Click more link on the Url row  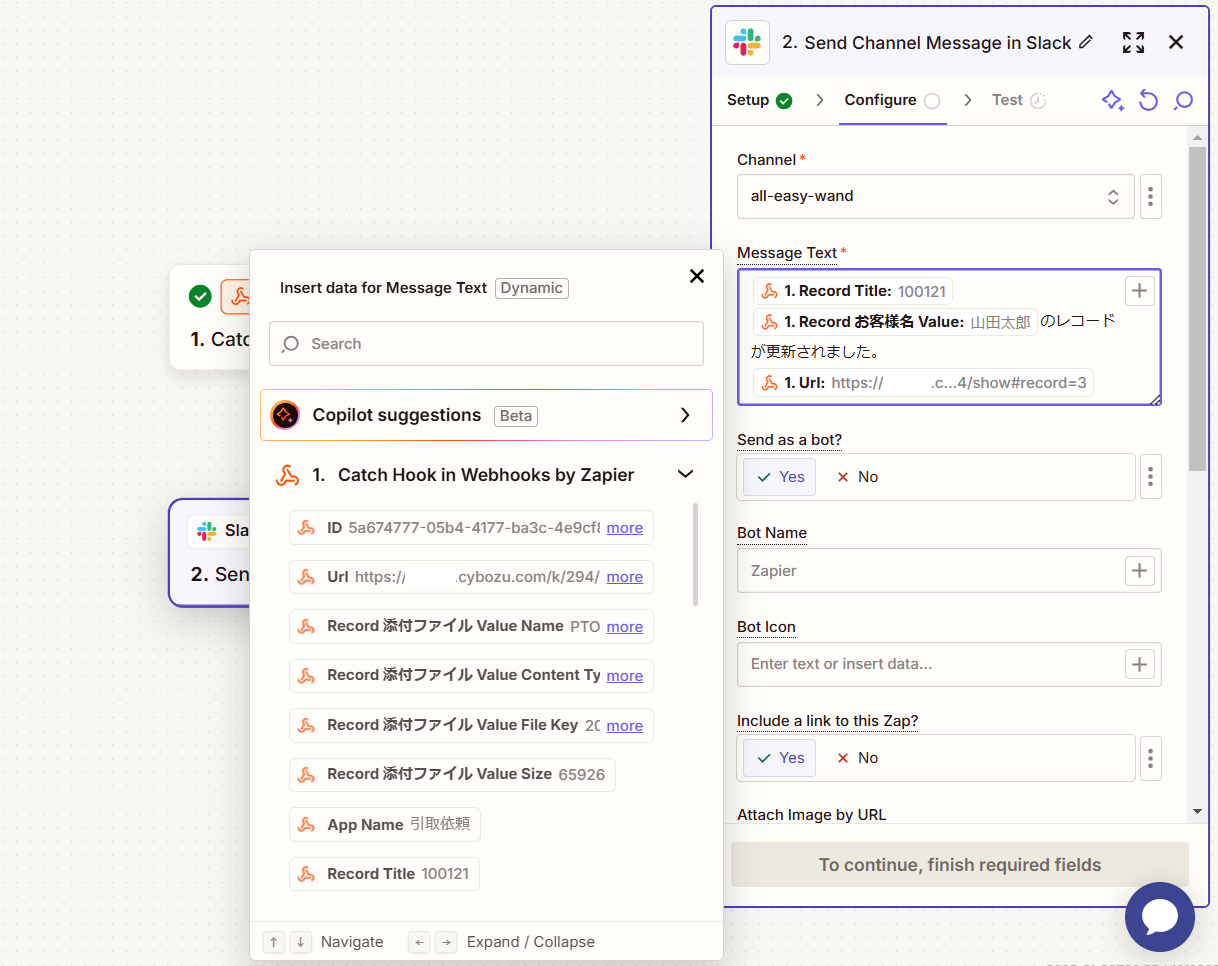pos(625,577)
